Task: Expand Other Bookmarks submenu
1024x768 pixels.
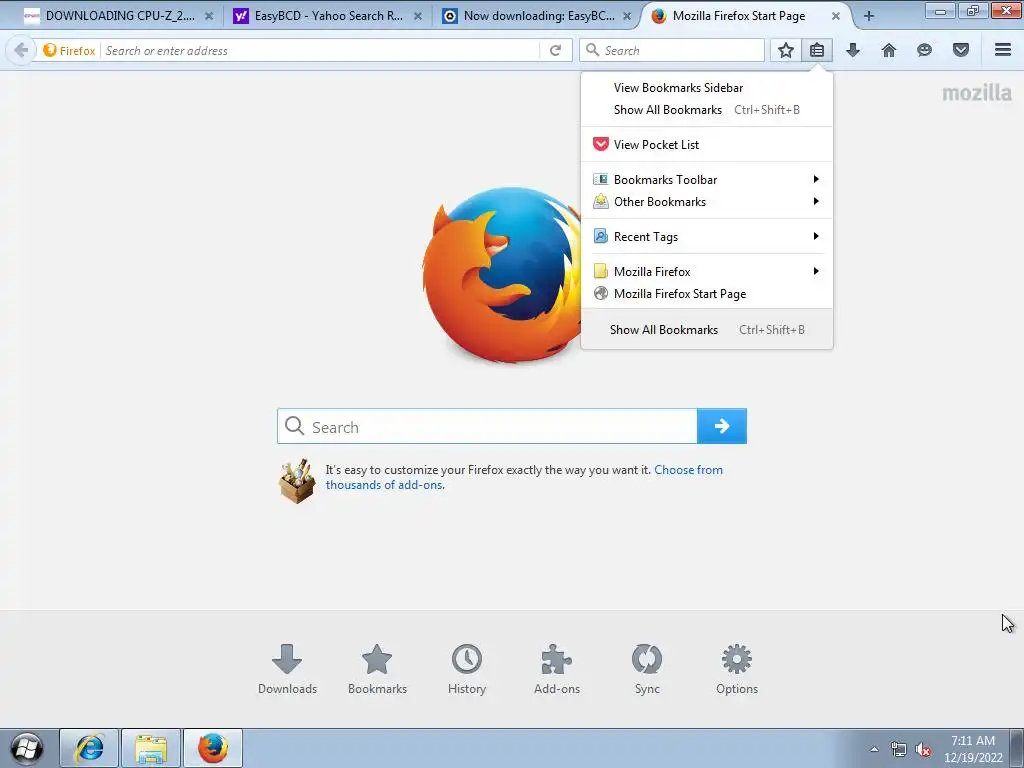Action: click(x=707, y=202)
